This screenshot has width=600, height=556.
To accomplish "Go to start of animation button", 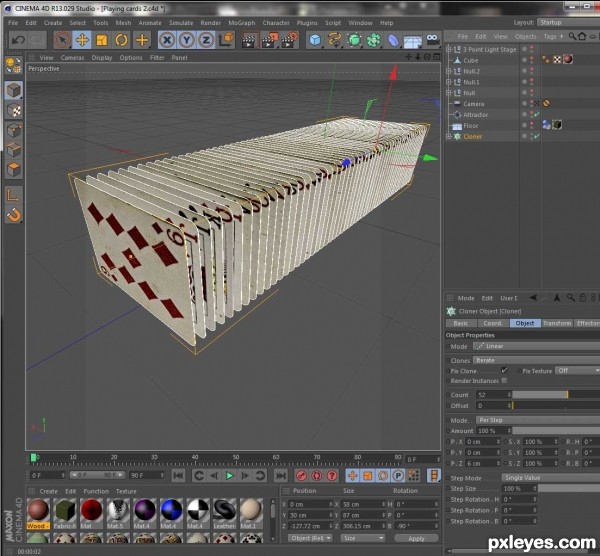I will point(178,476).
